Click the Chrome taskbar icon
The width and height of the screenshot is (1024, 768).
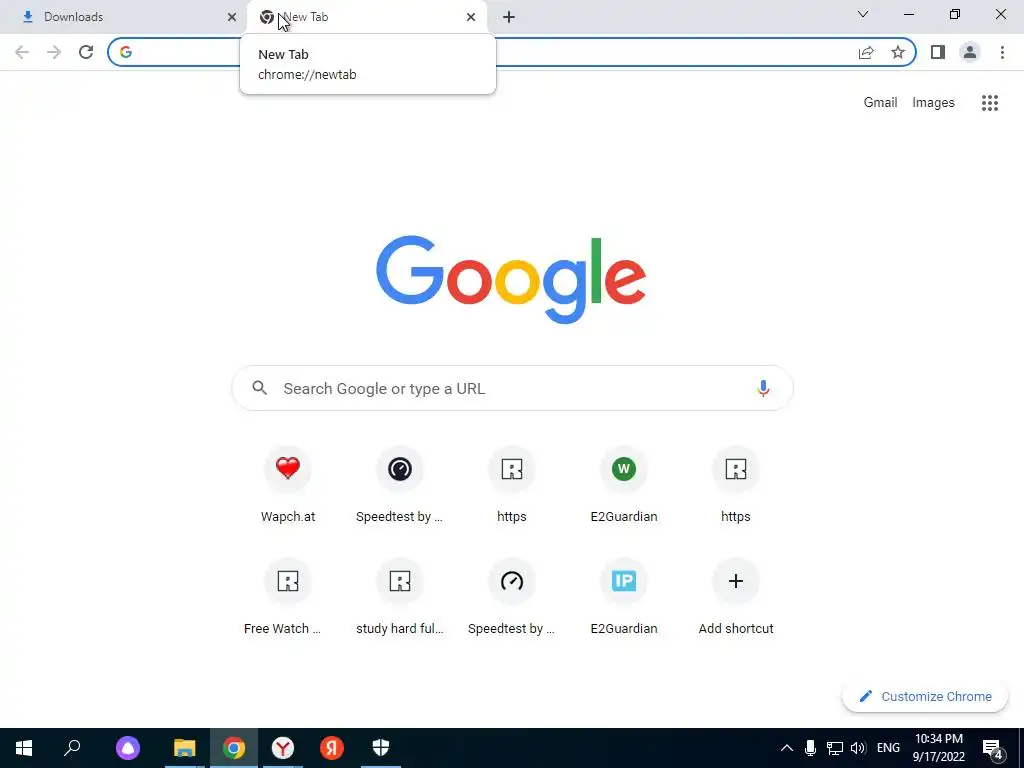click(234, 748)
